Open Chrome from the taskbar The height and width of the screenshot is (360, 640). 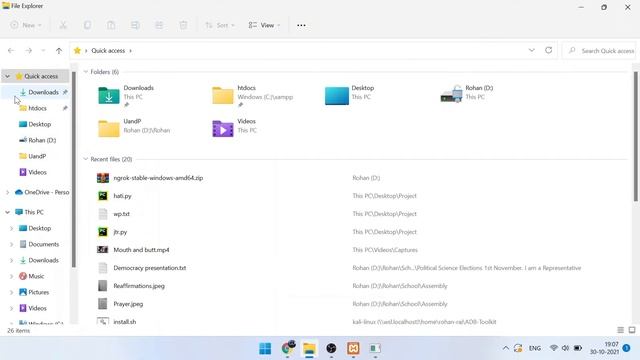(x=288, y=349)
